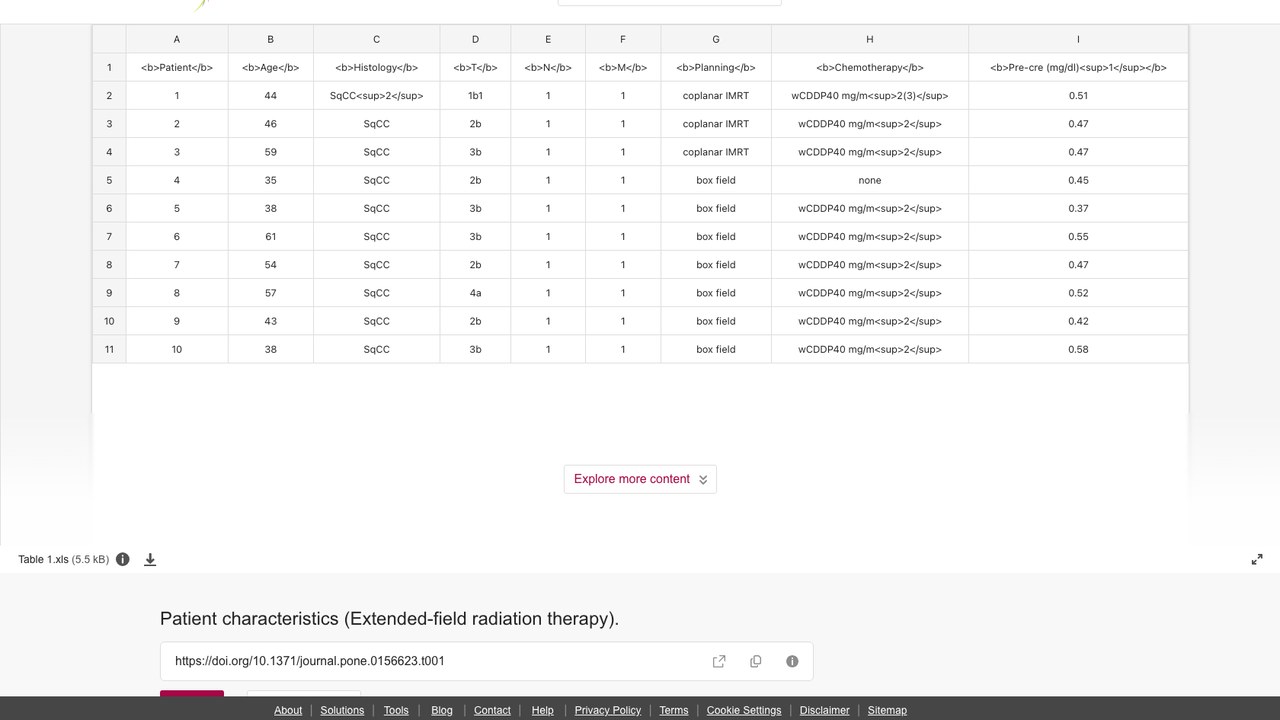Viewport: 1280px width, 720px height.
Task: View the Disclaimer footer link
Action: (x=825, y=710)
